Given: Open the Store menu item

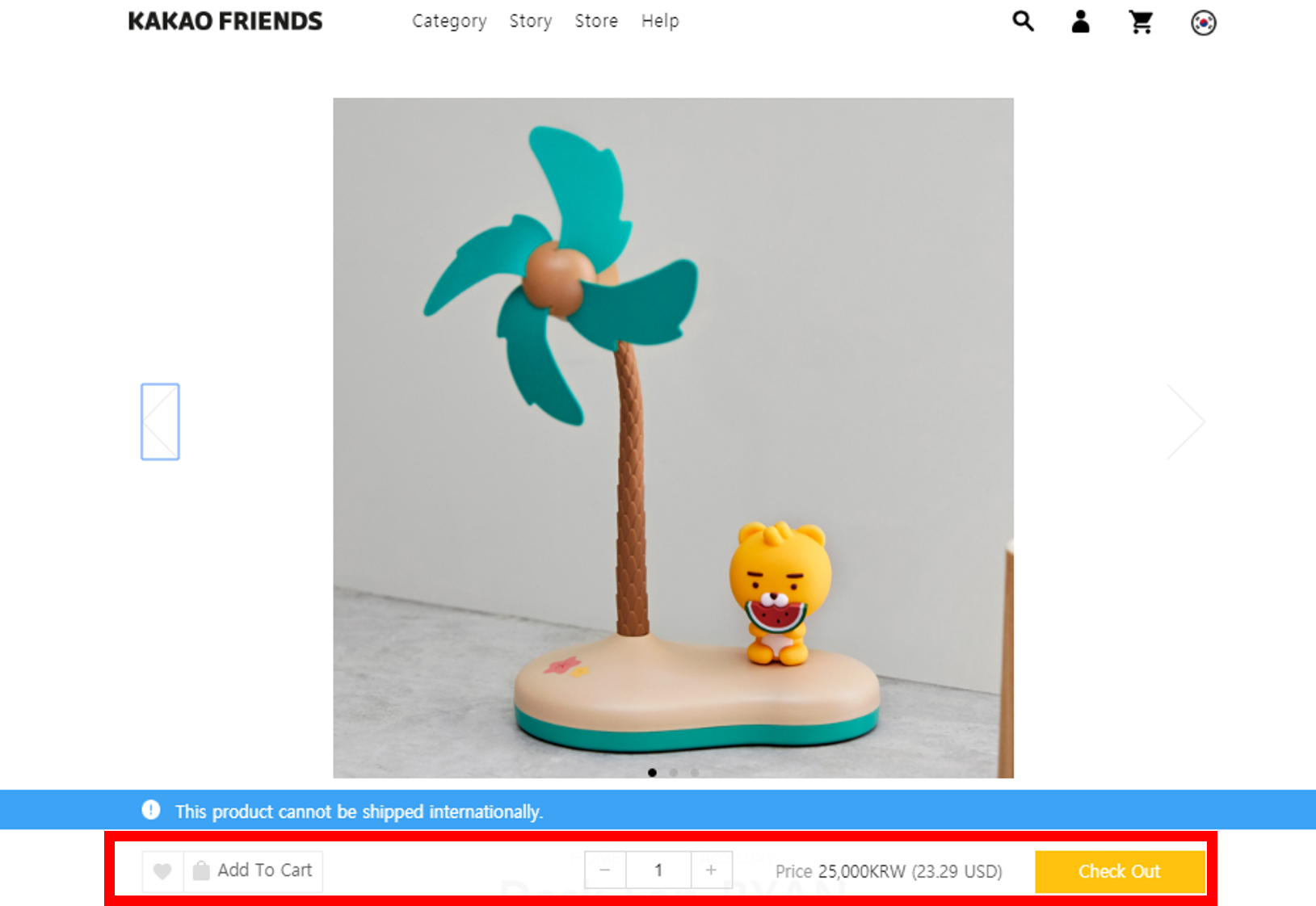Looking at the screenshot, I should click(x=596, y=21).
